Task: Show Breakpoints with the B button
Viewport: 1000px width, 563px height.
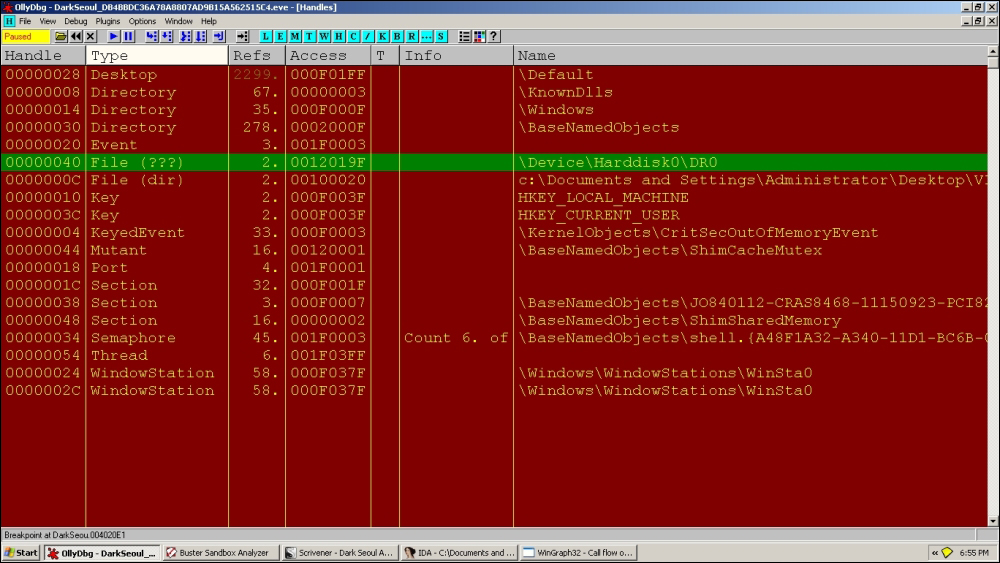Action: click(397, 36)
